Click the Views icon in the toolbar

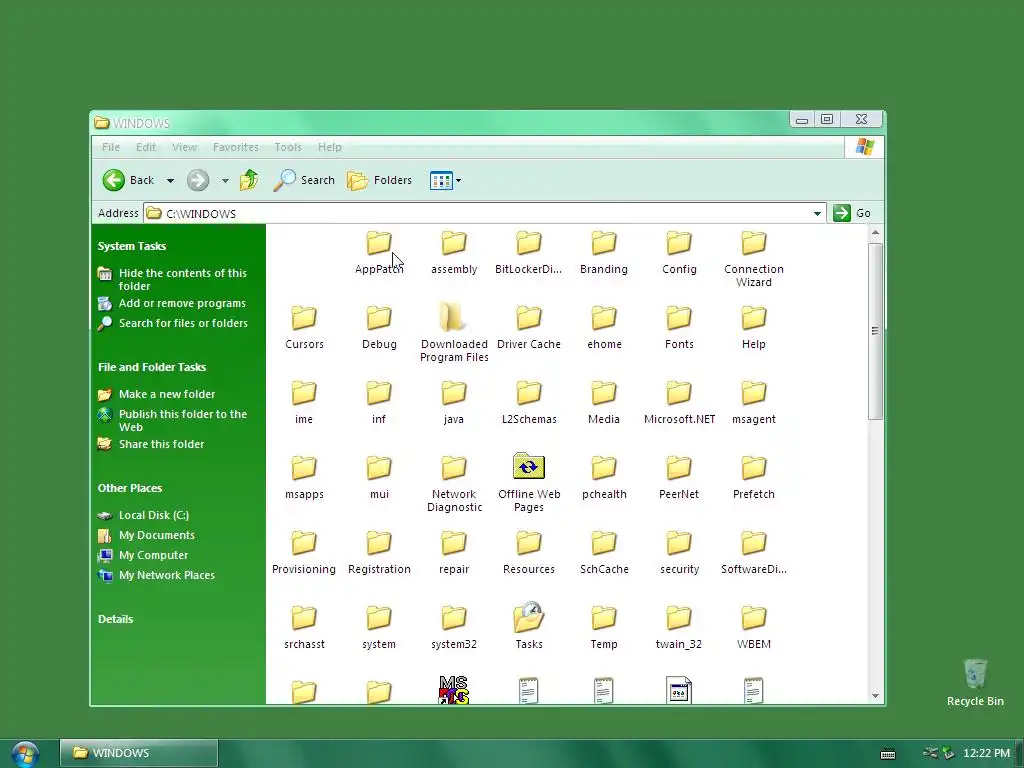coord(441,180)
